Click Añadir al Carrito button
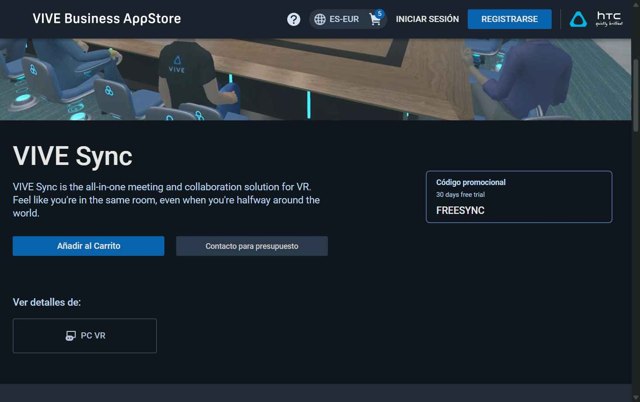Screen dimensions: 640x402 pyautogui.click(x=89, y=246)
